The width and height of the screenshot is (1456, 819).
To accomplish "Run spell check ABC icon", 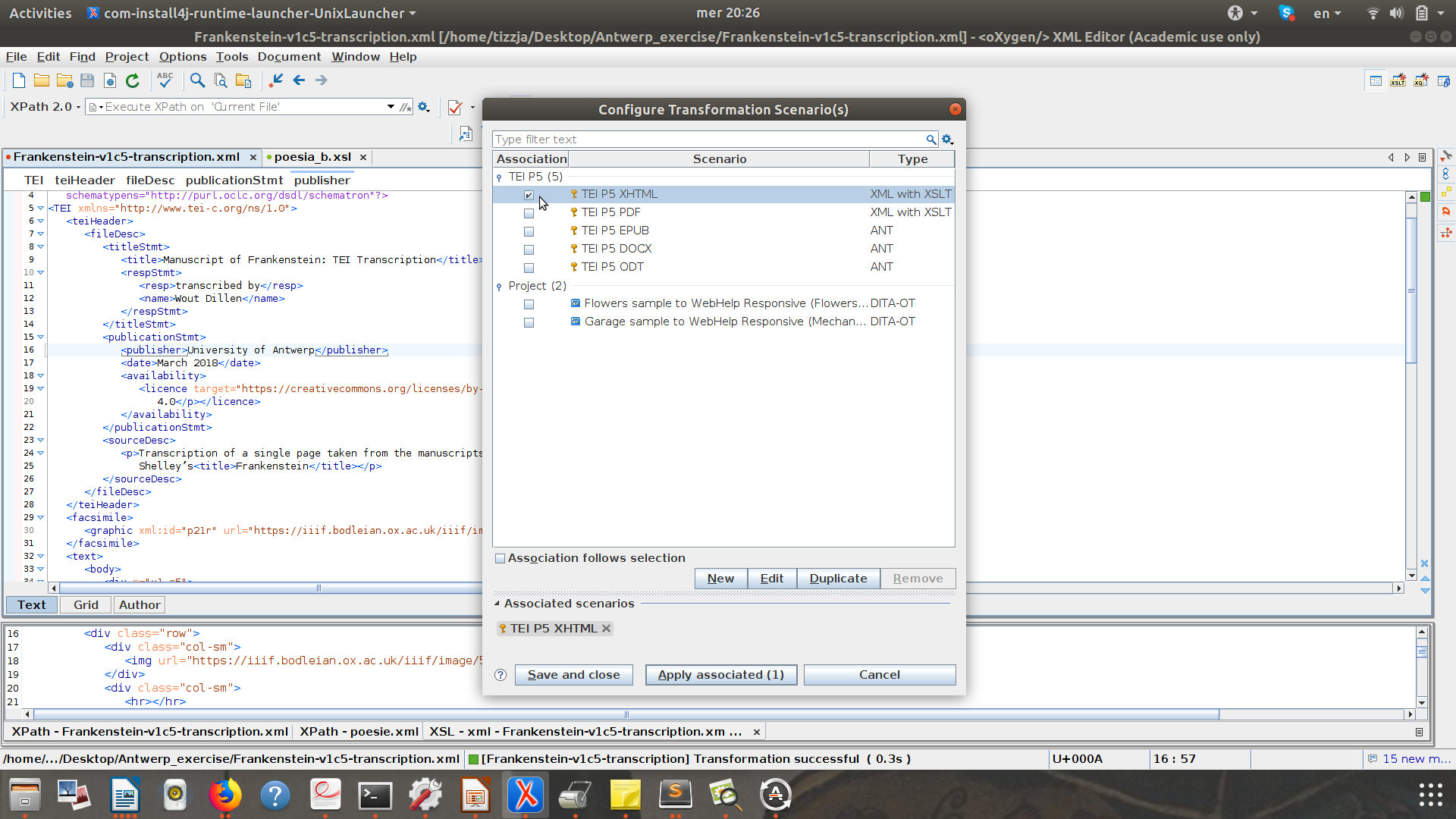I will tap(165, 80).
